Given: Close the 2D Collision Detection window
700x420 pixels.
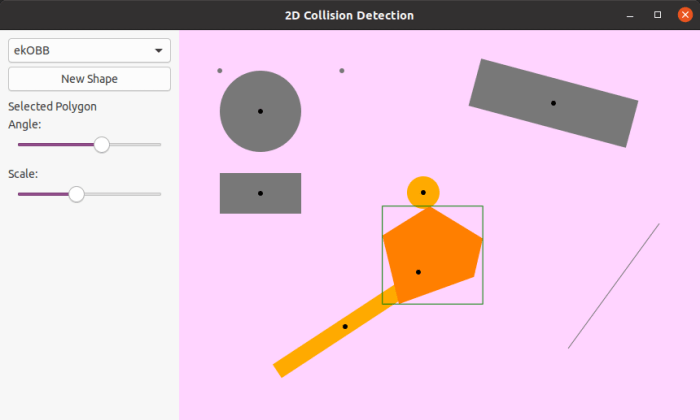Looking at the screenshot, I should tap(685, 15).
